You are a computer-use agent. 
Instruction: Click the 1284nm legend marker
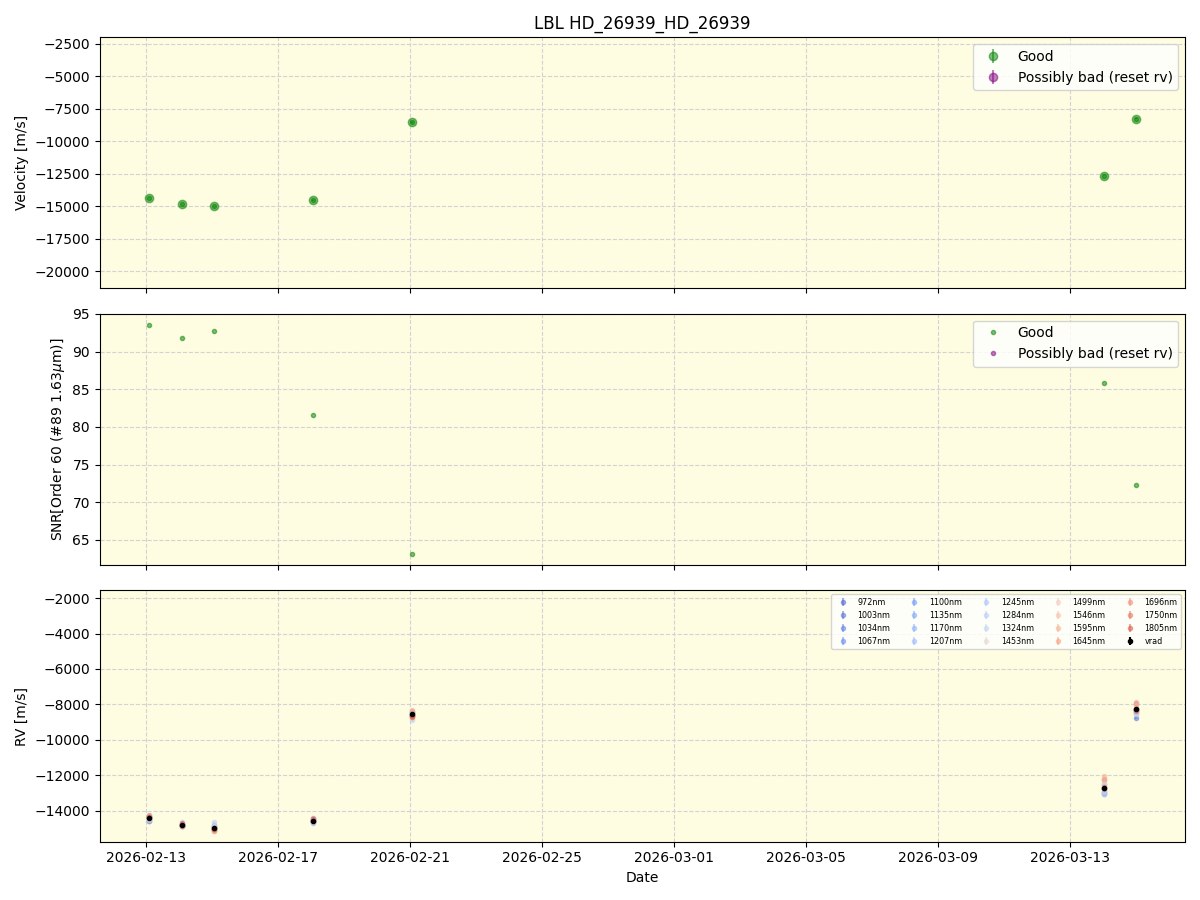[x=987, y=615]
